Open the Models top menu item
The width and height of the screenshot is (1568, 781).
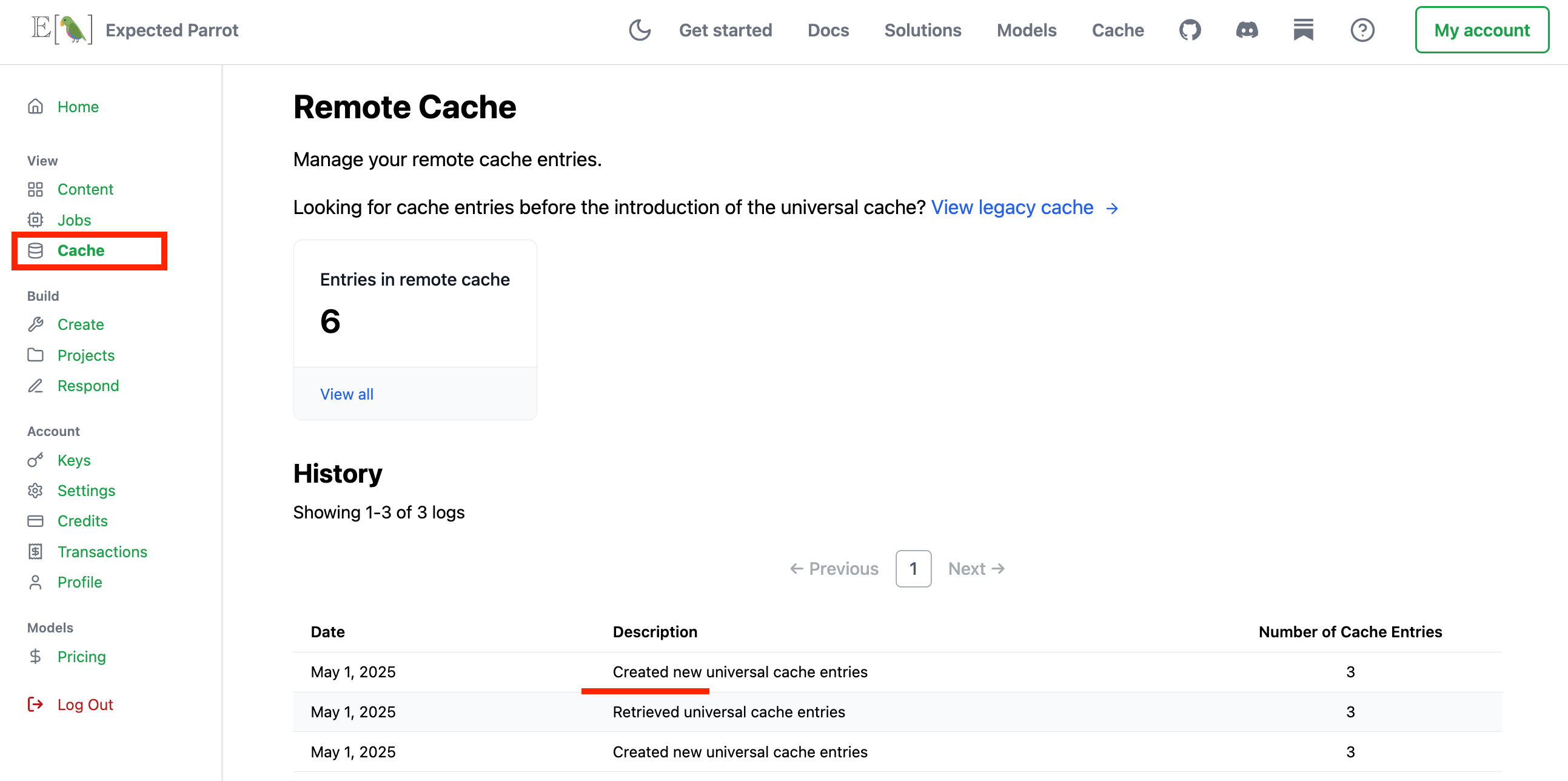pyautogui.click(x=1026, y=30)
